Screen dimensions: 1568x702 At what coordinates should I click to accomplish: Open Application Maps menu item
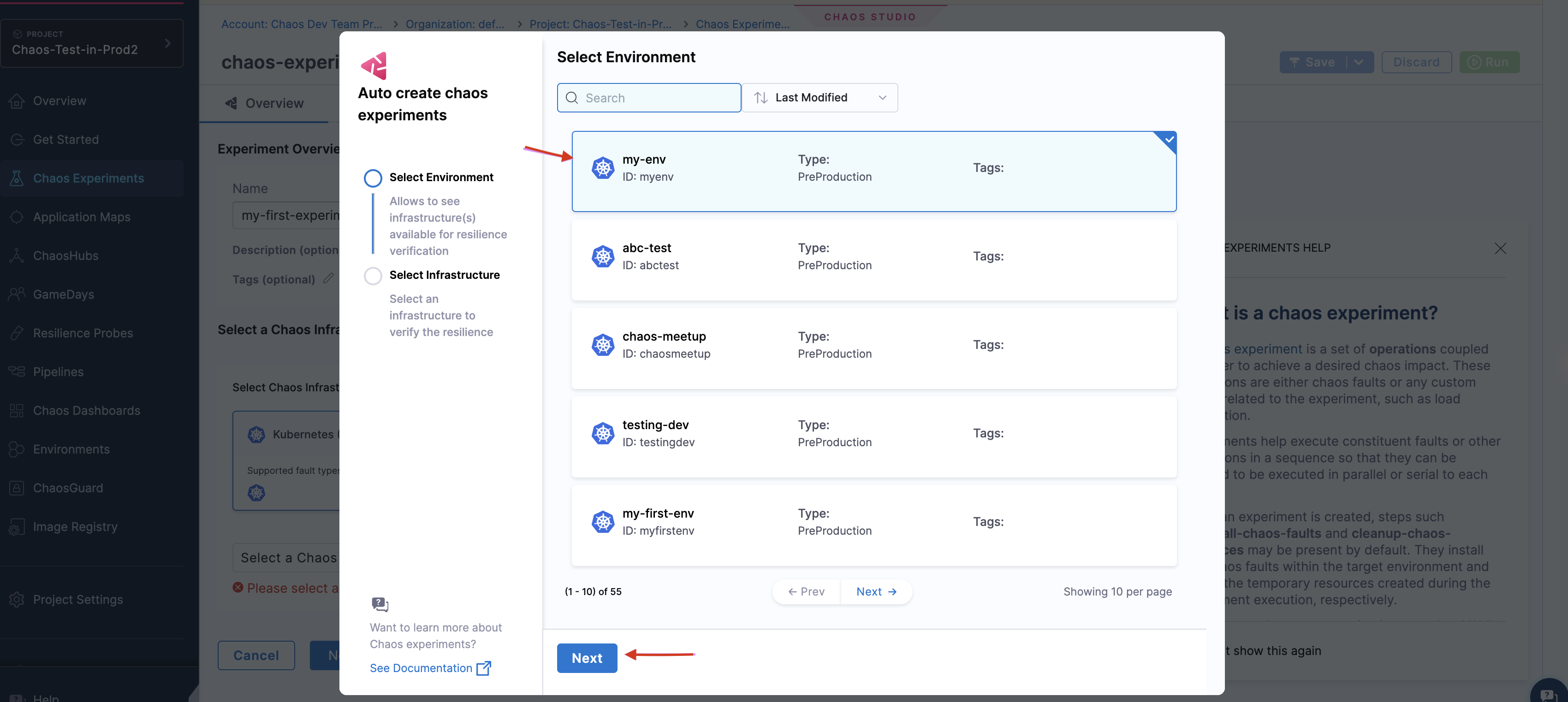coord(82,217)
